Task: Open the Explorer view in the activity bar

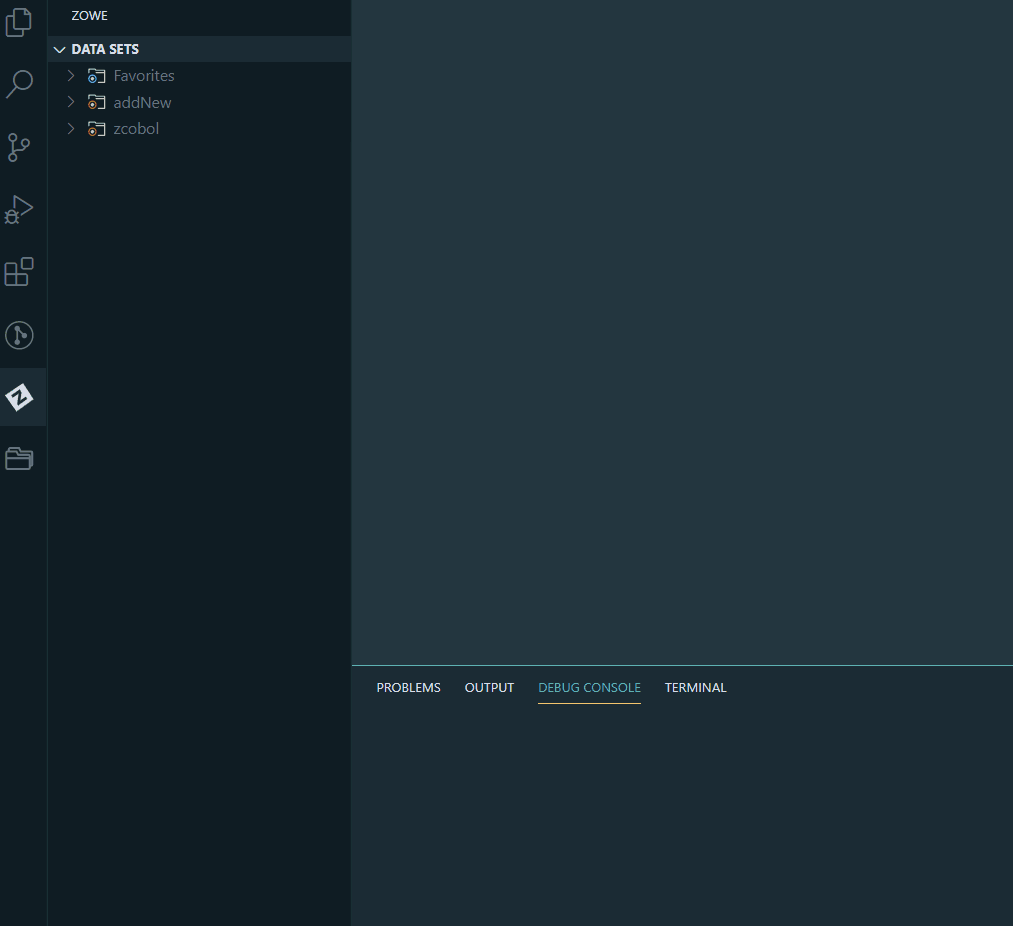Action: coord(19,22)
